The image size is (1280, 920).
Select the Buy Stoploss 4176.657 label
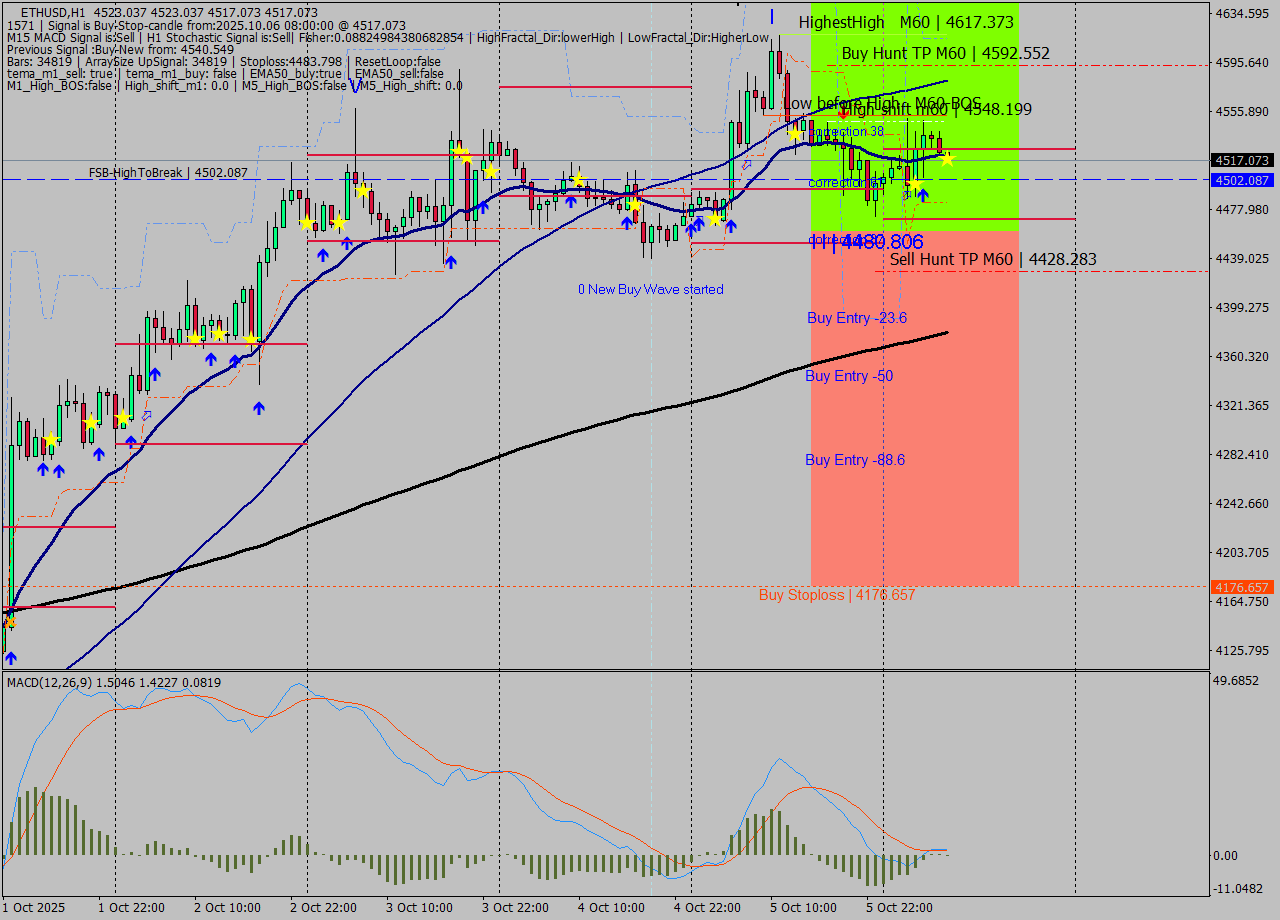[x=836, y=595]
